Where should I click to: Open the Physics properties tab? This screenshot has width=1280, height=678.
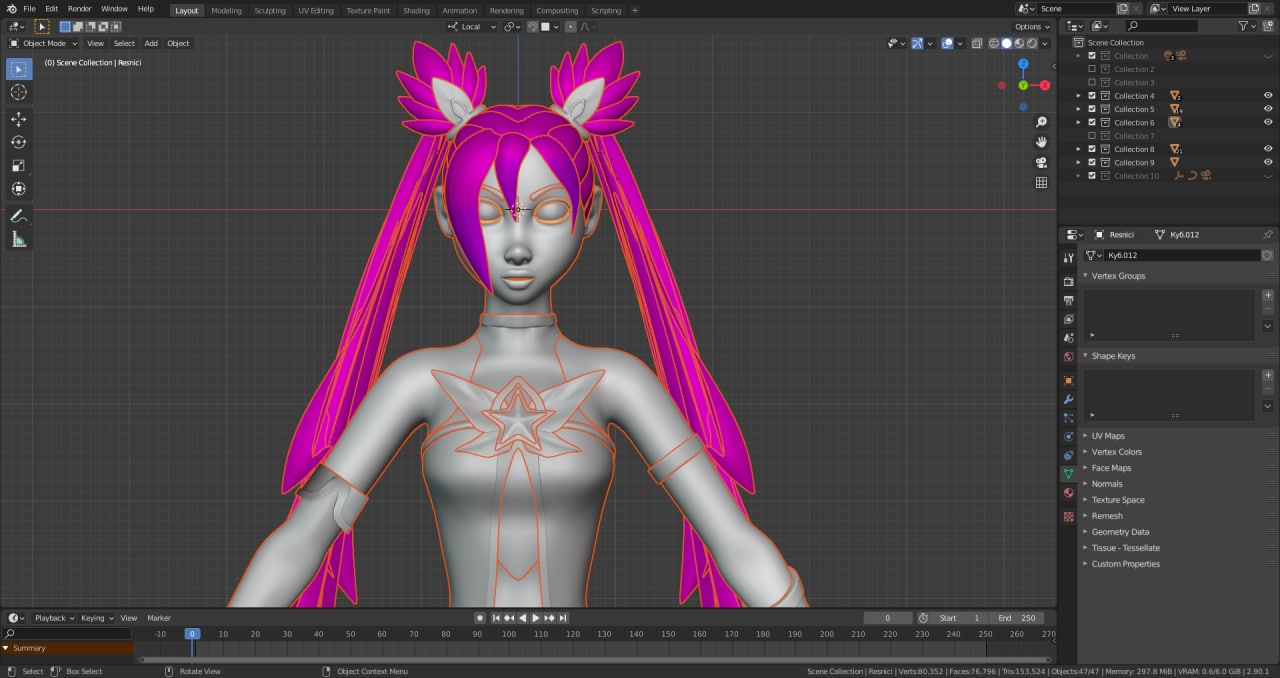click(x=1068, y=437)
